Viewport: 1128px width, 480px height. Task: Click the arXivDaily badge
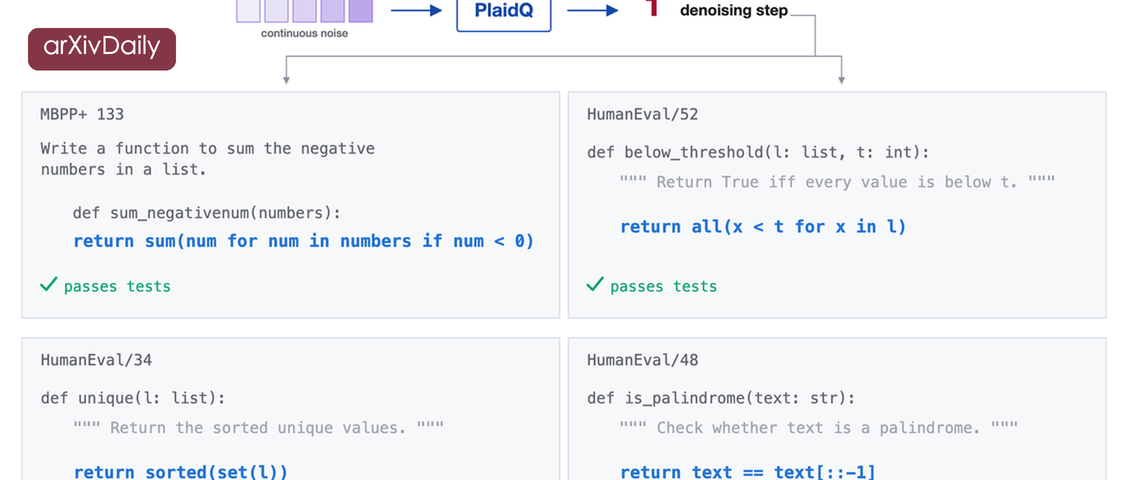(101, 49)
